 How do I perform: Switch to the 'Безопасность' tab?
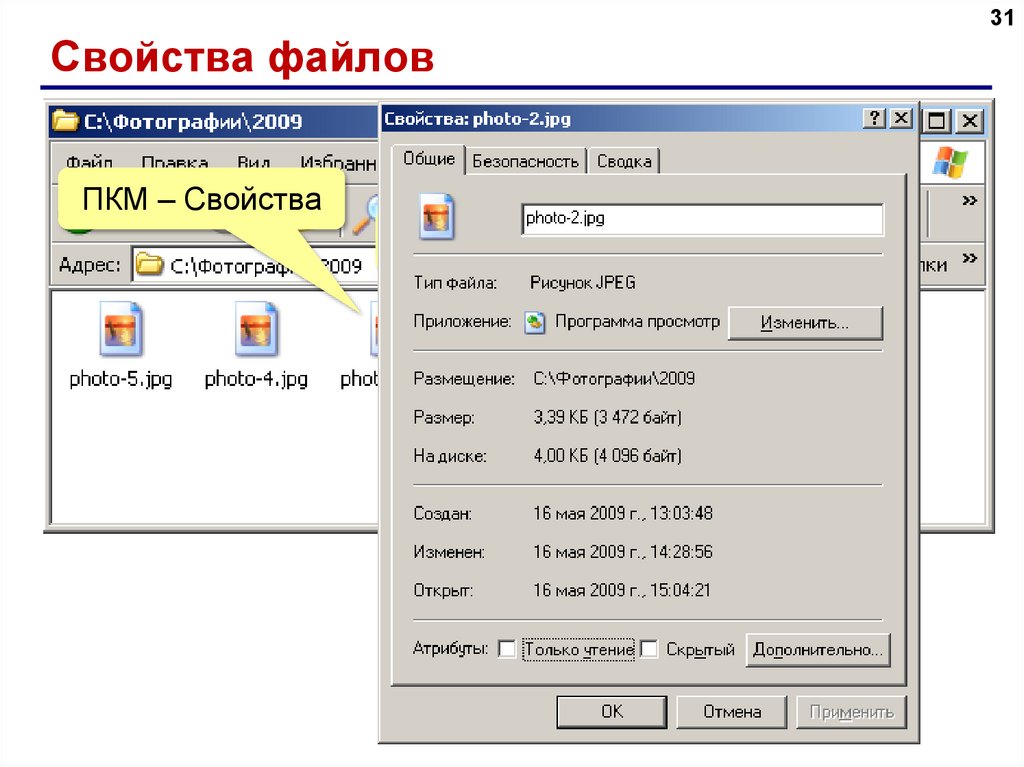pyautogui.click(x=525, y=161)
